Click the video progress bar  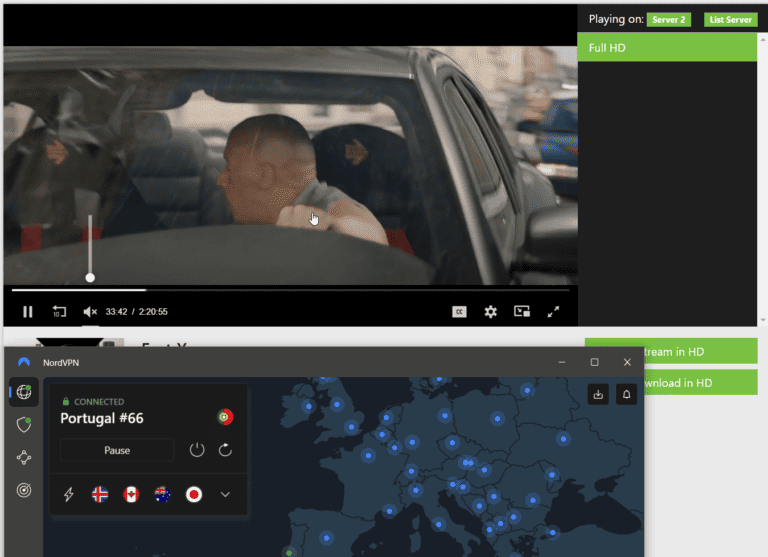point(290,290)
